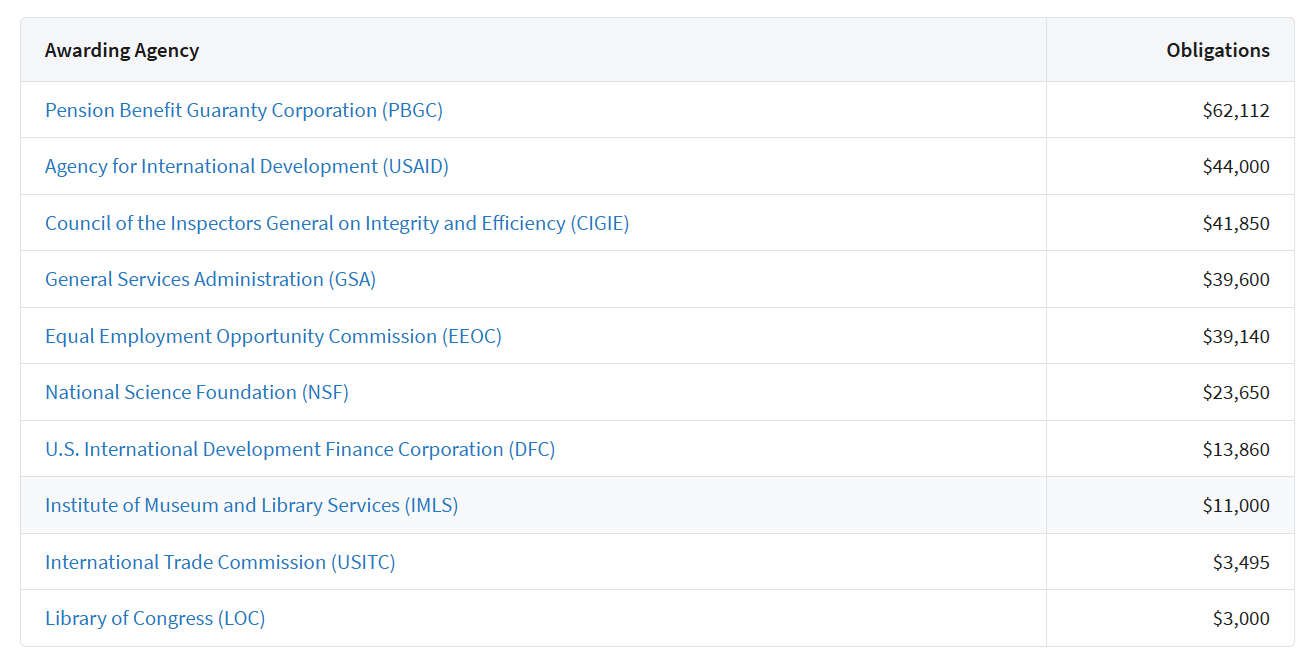
Task: Click the $3,000 Library of Congress amount
Action: point(1240,619)
